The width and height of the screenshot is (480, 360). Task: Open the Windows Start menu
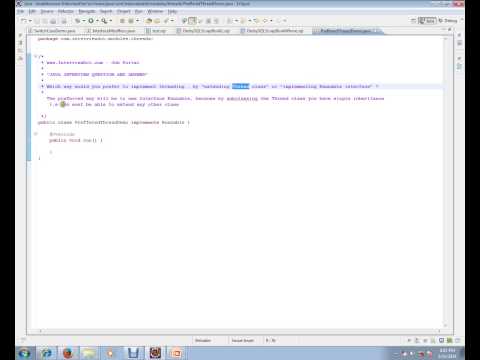point(25,353)
